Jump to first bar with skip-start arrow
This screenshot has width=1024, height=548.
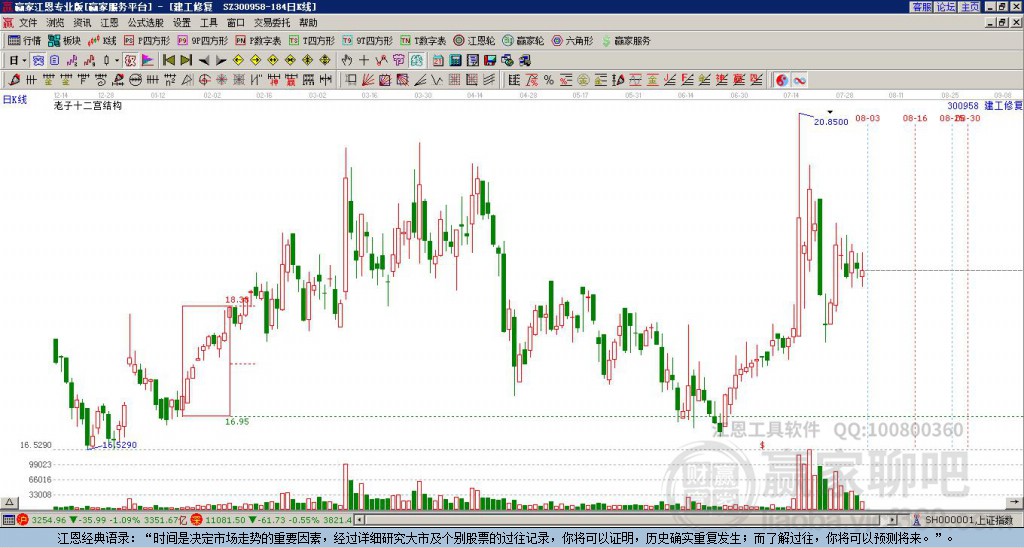pyautogui.click(x=169, y=61)
